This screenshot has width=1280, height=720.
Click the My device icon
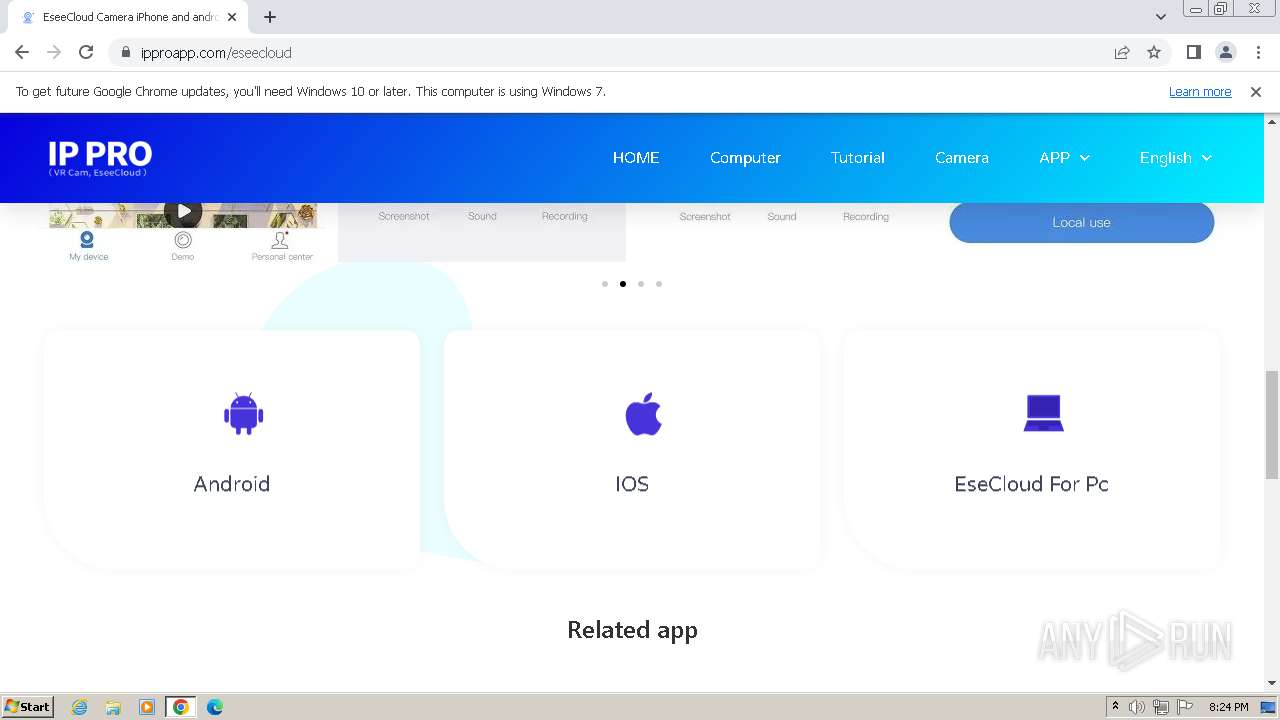pyautogui.click(x=88, y=239)
